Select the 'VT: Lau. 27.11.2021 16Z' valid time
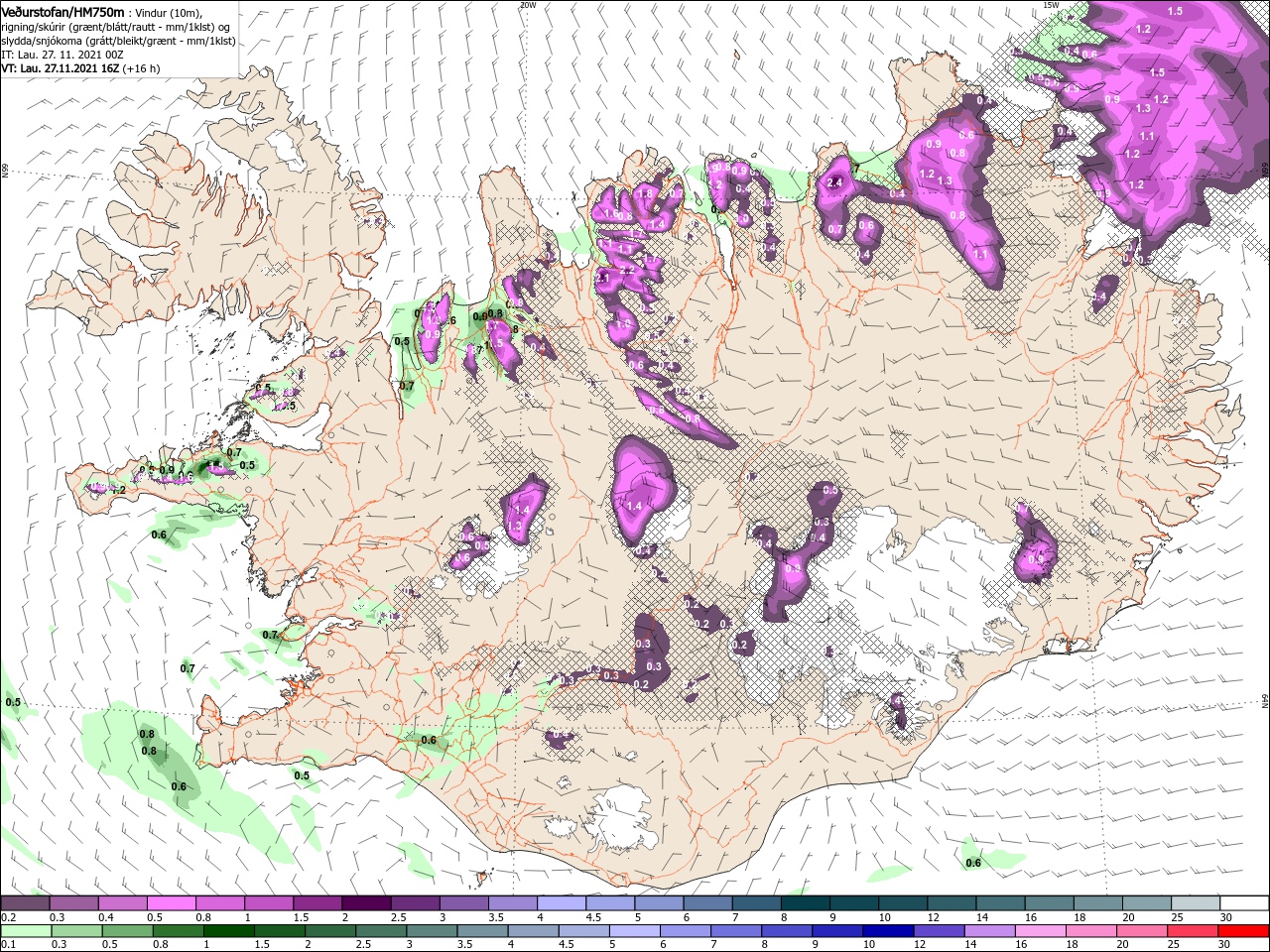Viewport: 1270px width, 952px height. pyautogui.click(x=60, y=68)
